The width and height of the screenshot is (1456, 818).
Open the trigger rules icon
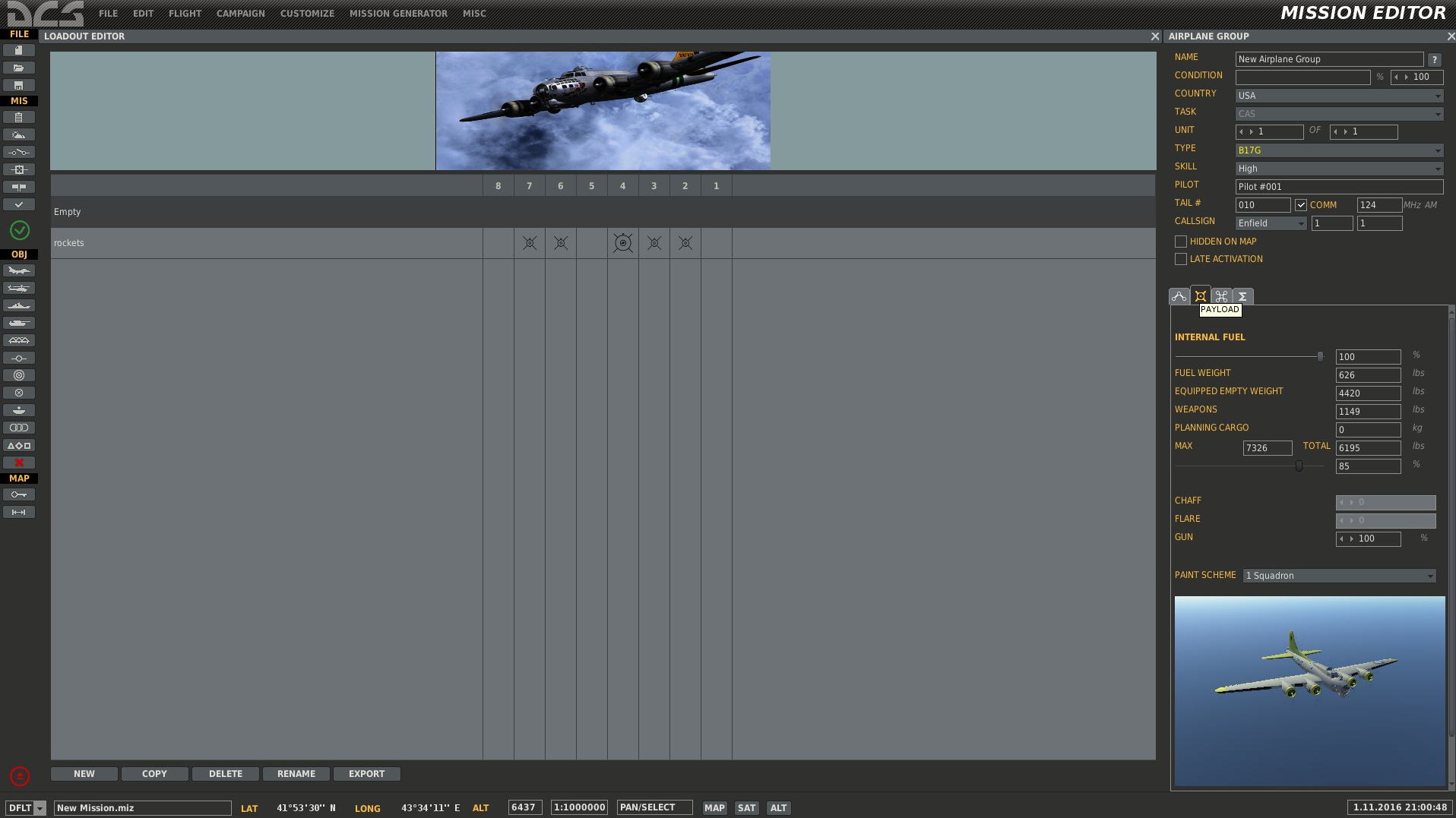pyautogui.click(x=19, y=152)
